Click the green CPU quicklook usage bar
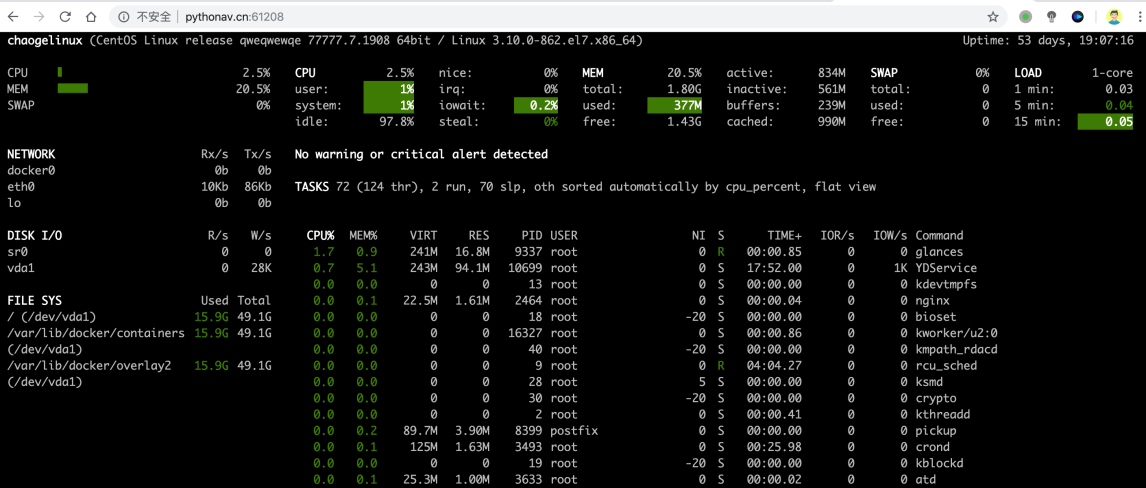 (60, 72)
